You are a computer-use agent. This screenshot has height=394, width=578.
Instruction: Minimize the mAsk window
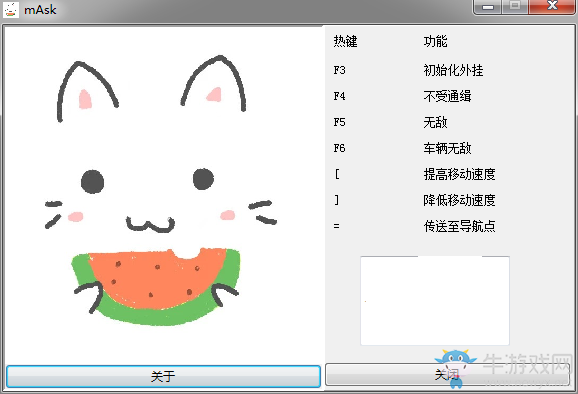click(x=488, y=6)
